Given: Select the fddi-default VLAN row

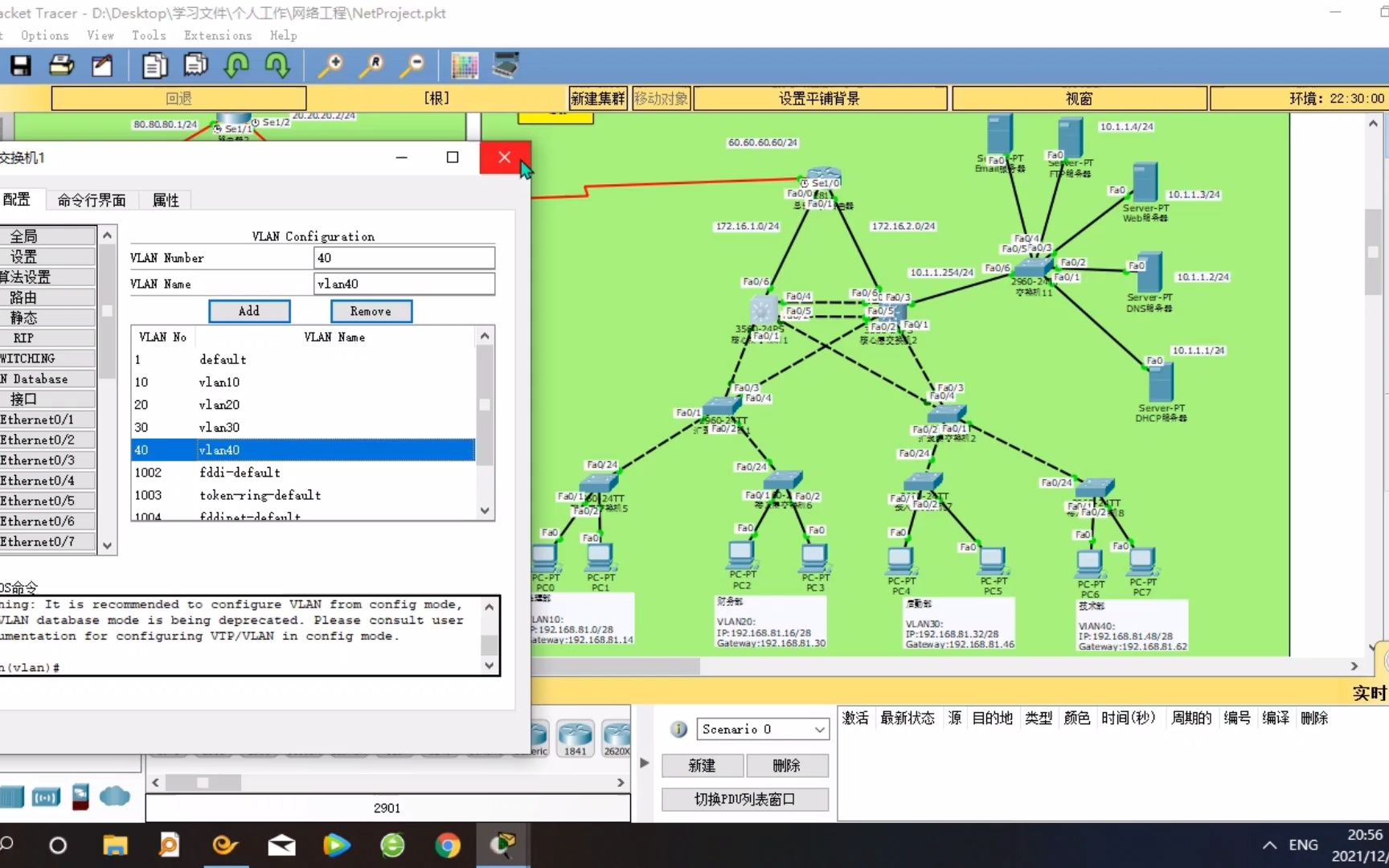Looking at the screenshot, I should pos(303,473).
